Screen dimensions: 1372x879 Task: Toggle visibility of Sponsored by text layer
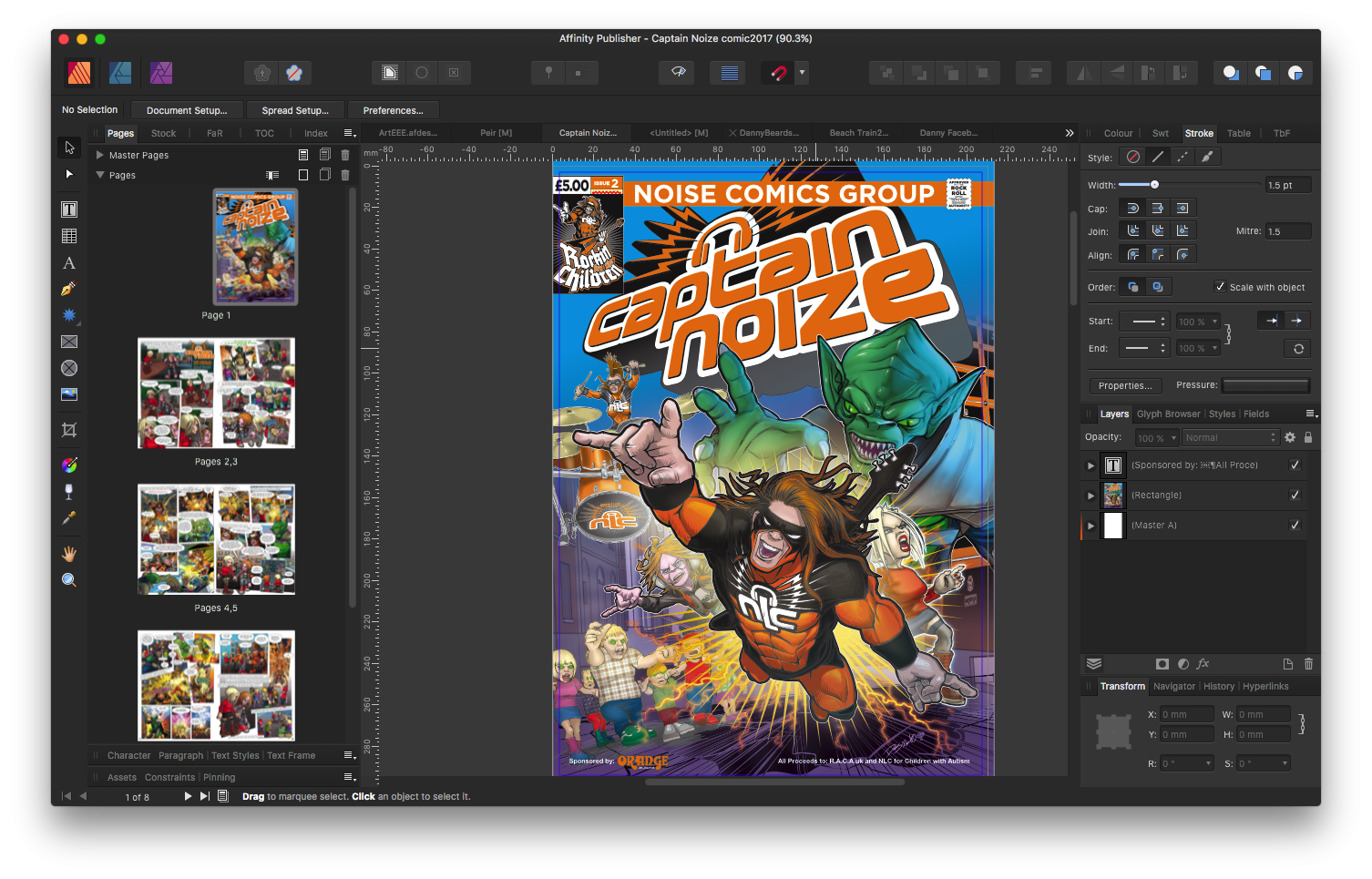1295,465
